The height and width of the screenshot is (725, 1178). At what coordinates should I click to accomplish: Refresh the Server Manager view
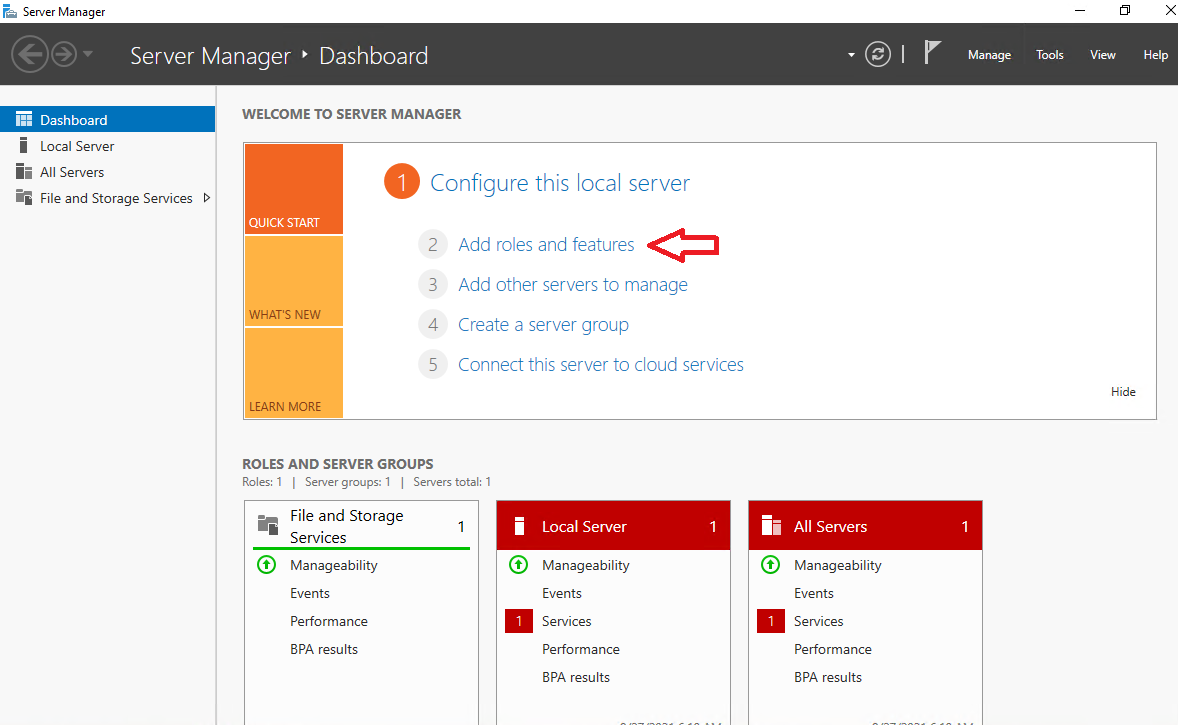click(878, 55)
